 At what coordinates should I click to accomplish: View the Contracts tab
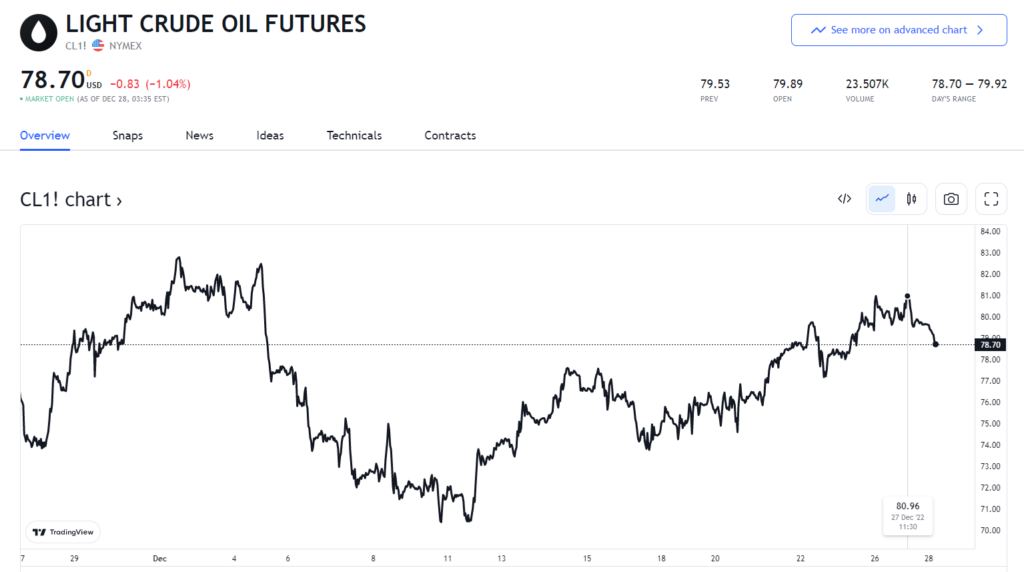tap(450, 135)
